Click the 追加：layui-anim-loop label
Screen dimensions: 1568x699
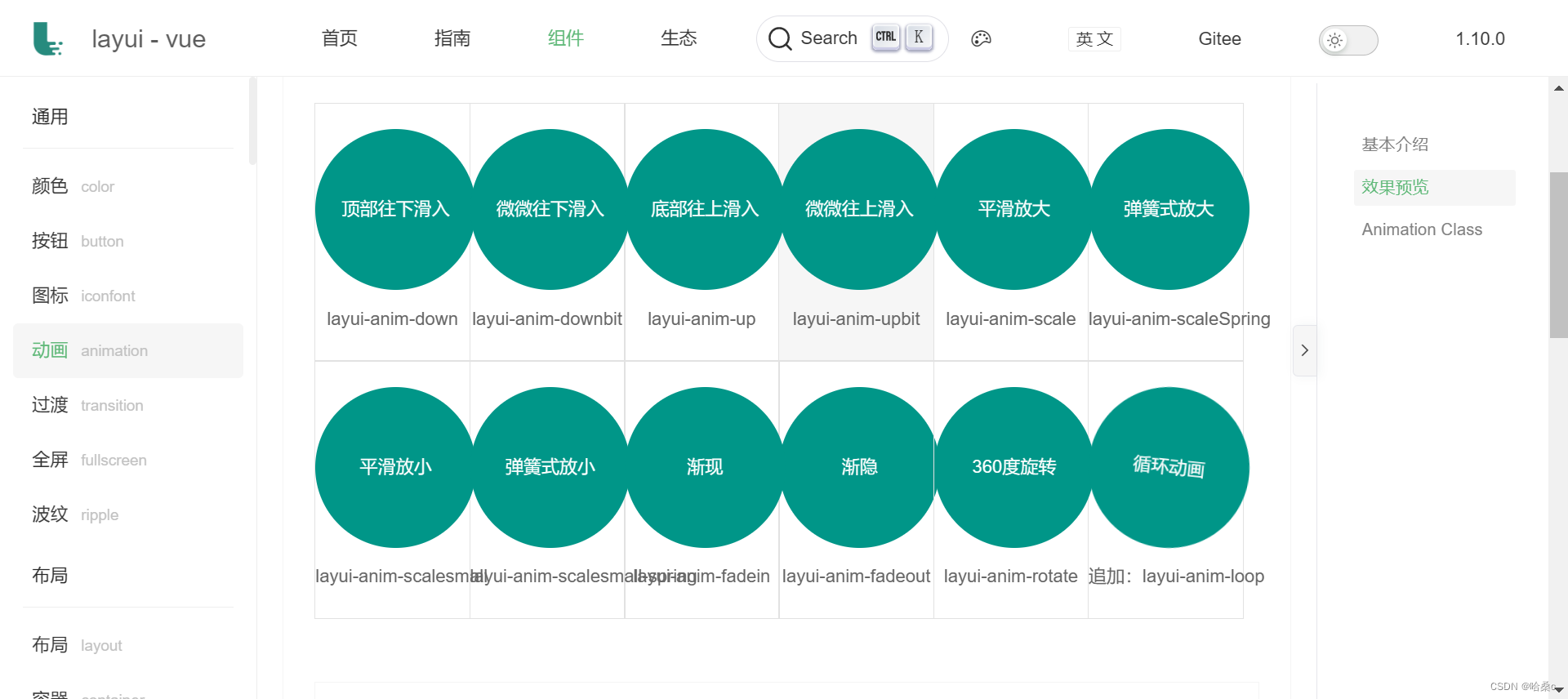[1176, 577]
